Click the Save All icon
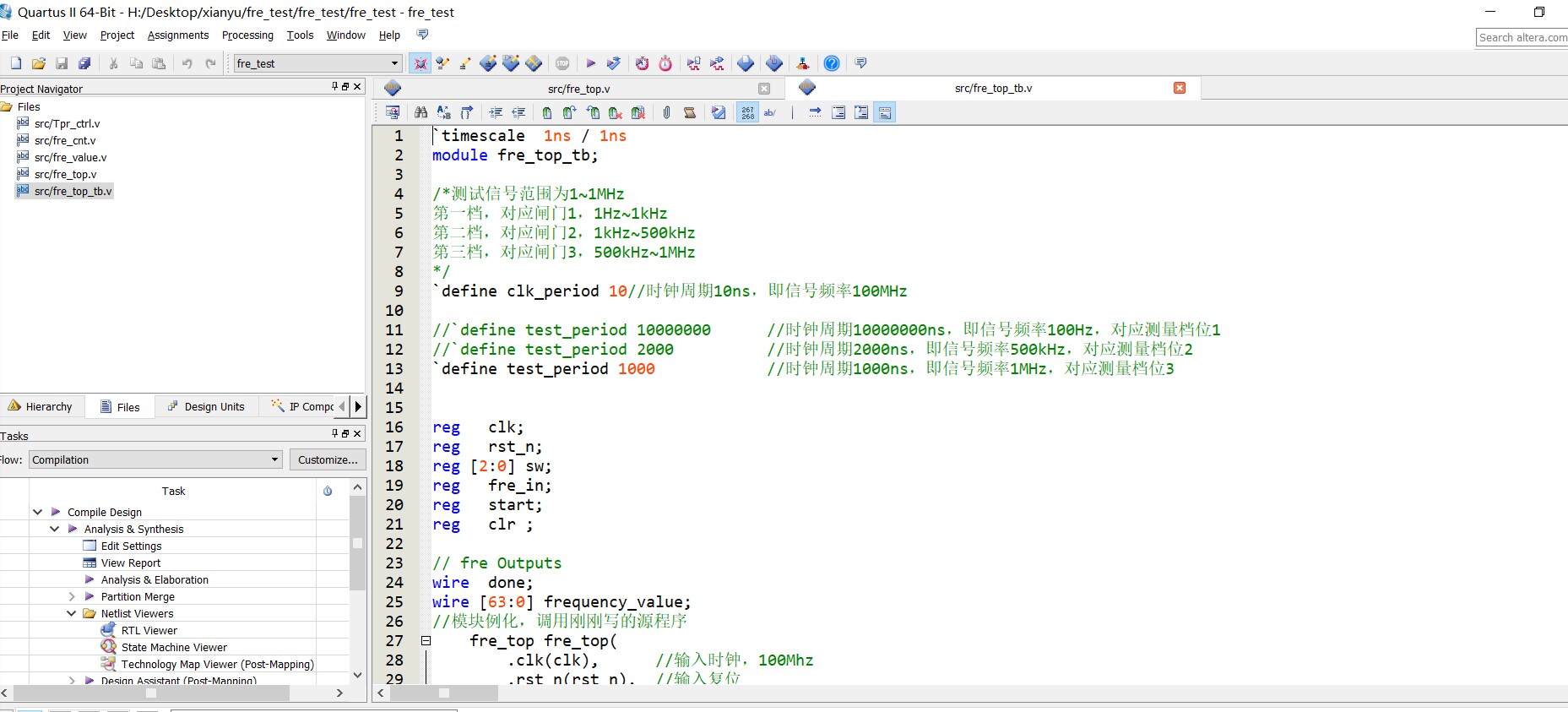 (84, 63)
